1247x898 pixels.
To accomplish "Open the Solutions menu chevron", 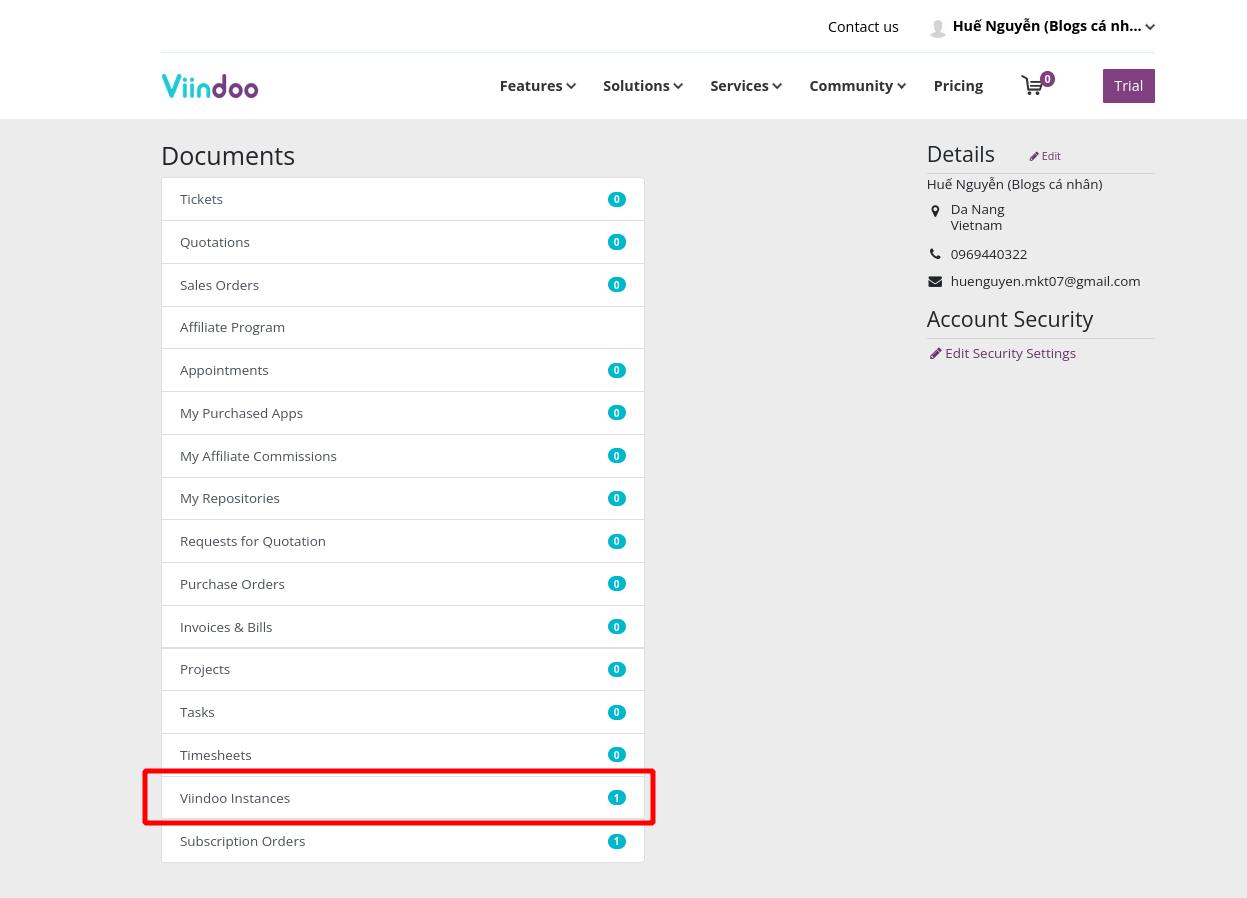I will click(678, 86).
